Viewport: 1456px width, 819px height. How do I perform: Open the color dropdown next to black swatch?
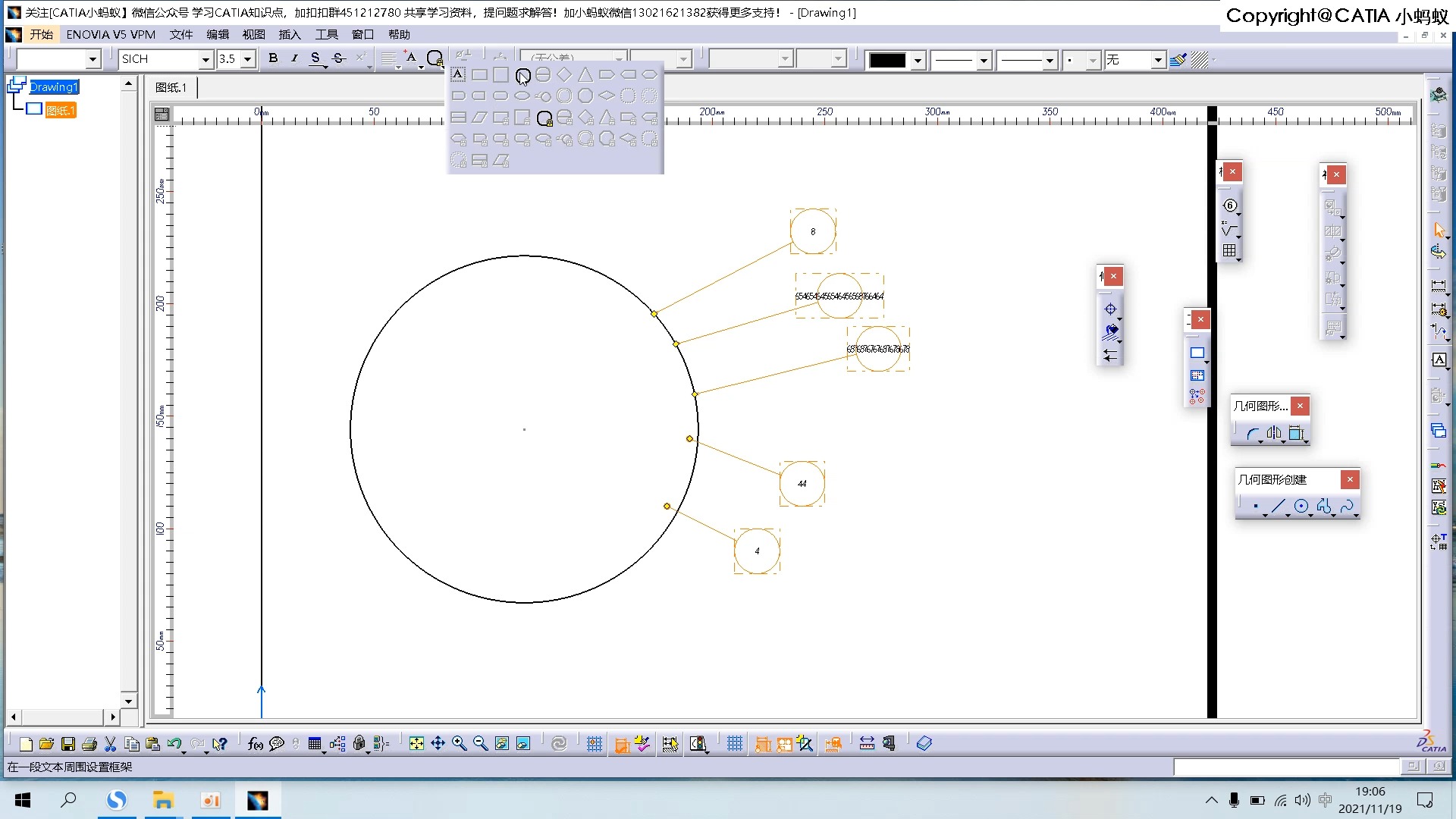[x=918, y=60]
